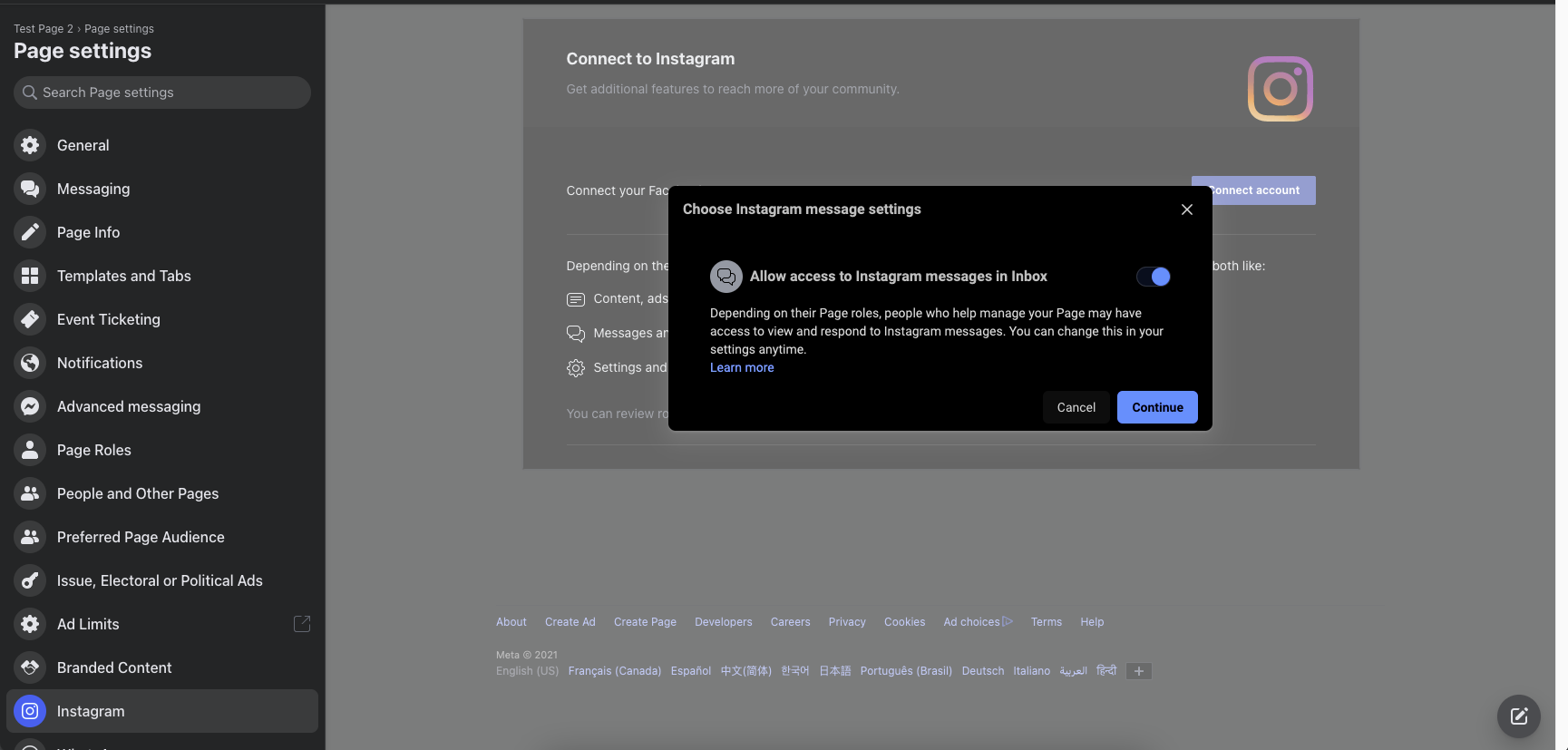Open Page Info section

tap(162, 232)
